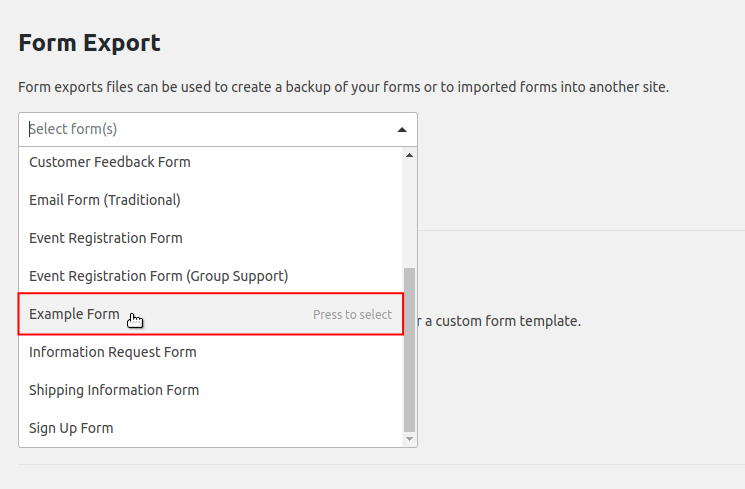Select Email Form (Traditional) from list
This screenshot has height=489, width=745.
105,200
